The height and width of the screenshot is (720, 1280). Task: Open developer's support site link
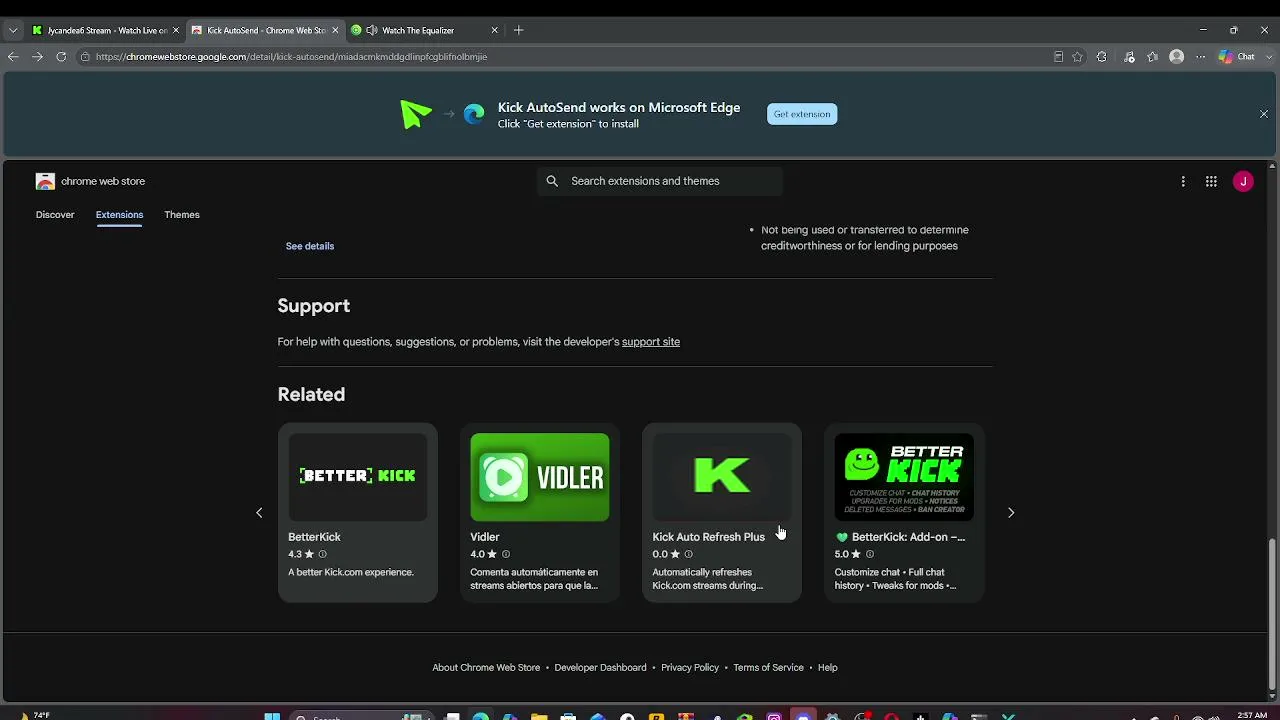651,342
